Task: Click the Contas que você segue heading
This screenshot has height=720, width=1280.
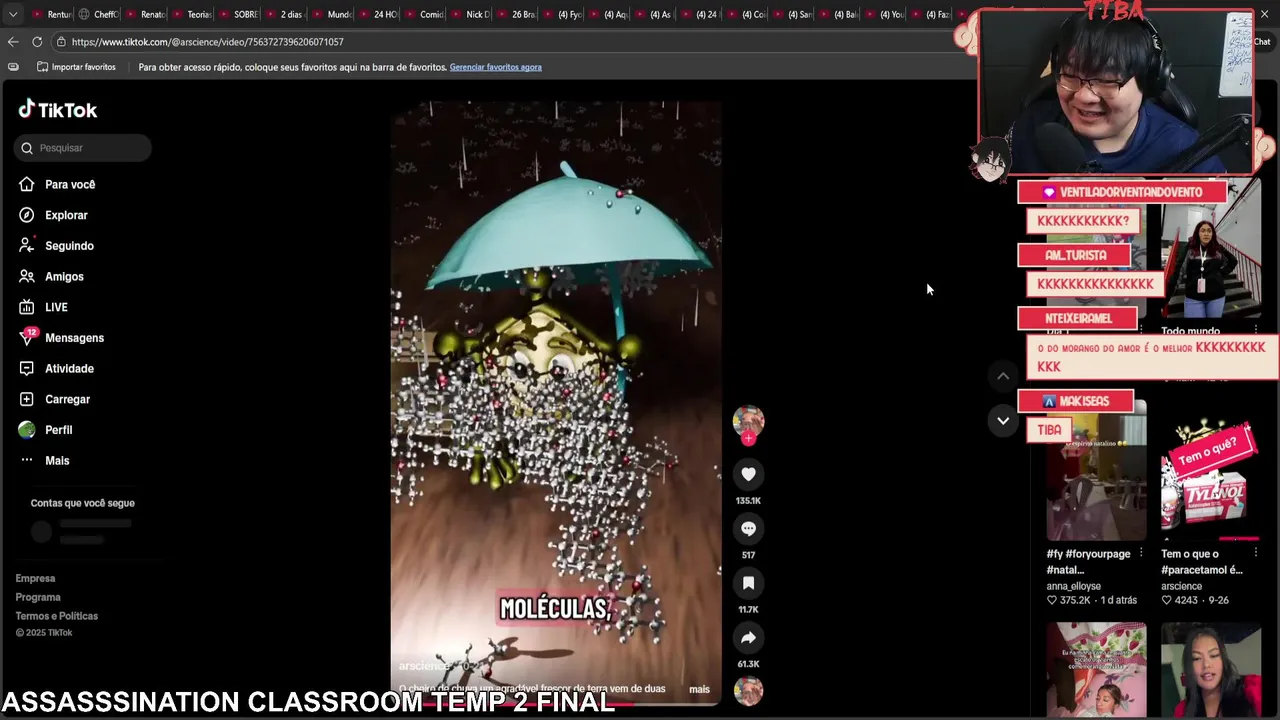Action: (x=82, y=503)
